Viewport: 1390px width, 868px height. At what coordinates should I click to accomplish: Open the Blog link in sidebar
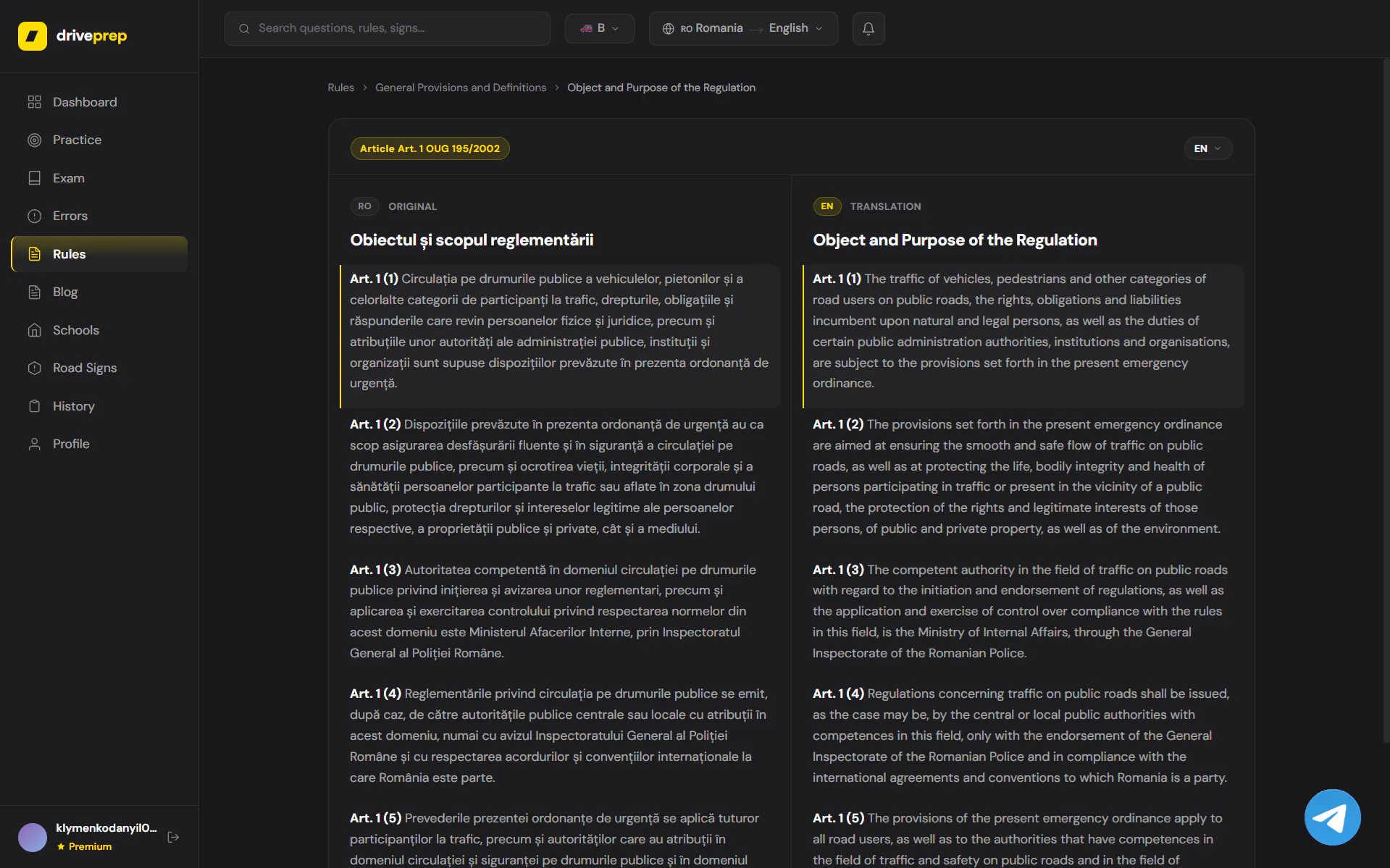tap(99, 292)
